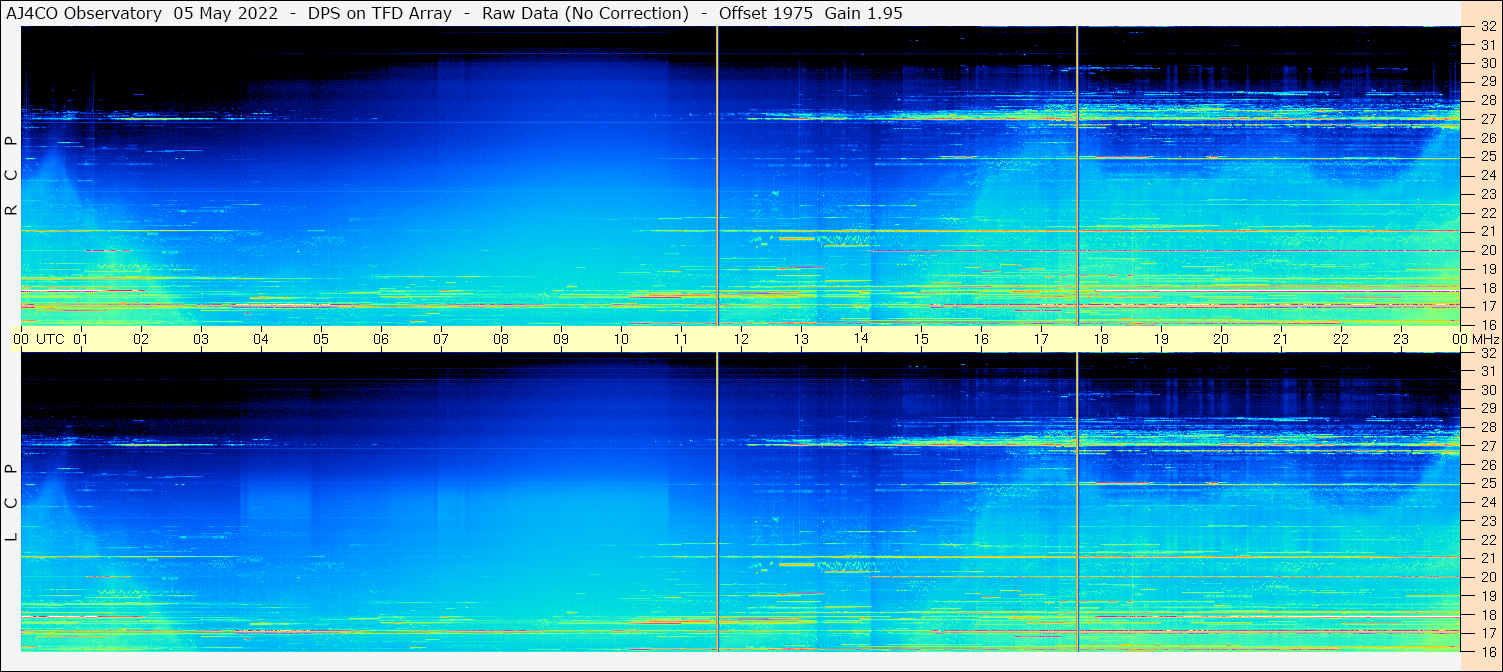Click "23" MHz tick of upper RCP panel
1503x672 pixels.
tap(1487, 195)
